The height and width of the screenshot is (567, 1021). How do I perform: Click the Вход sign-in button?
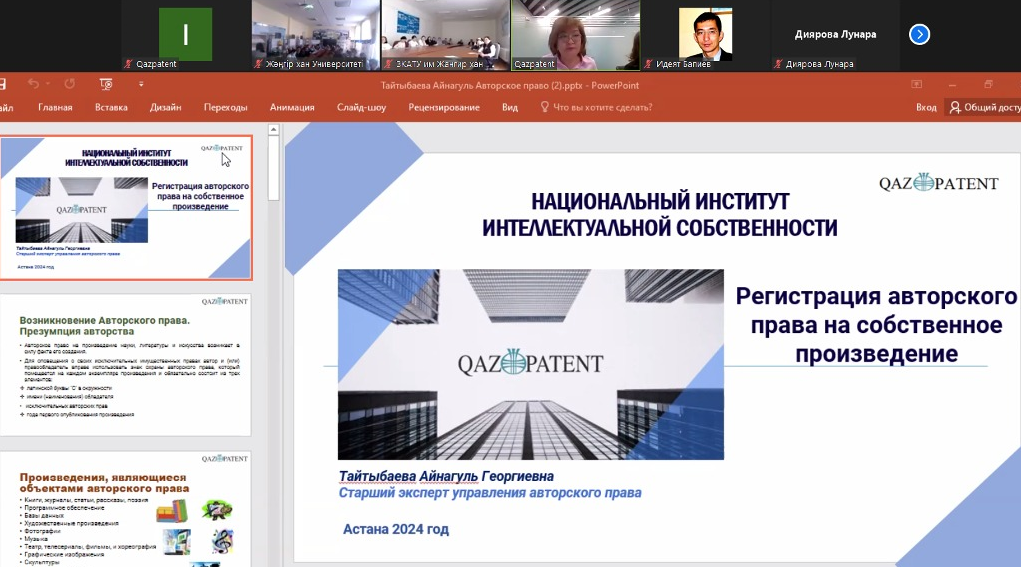point(926,107)
